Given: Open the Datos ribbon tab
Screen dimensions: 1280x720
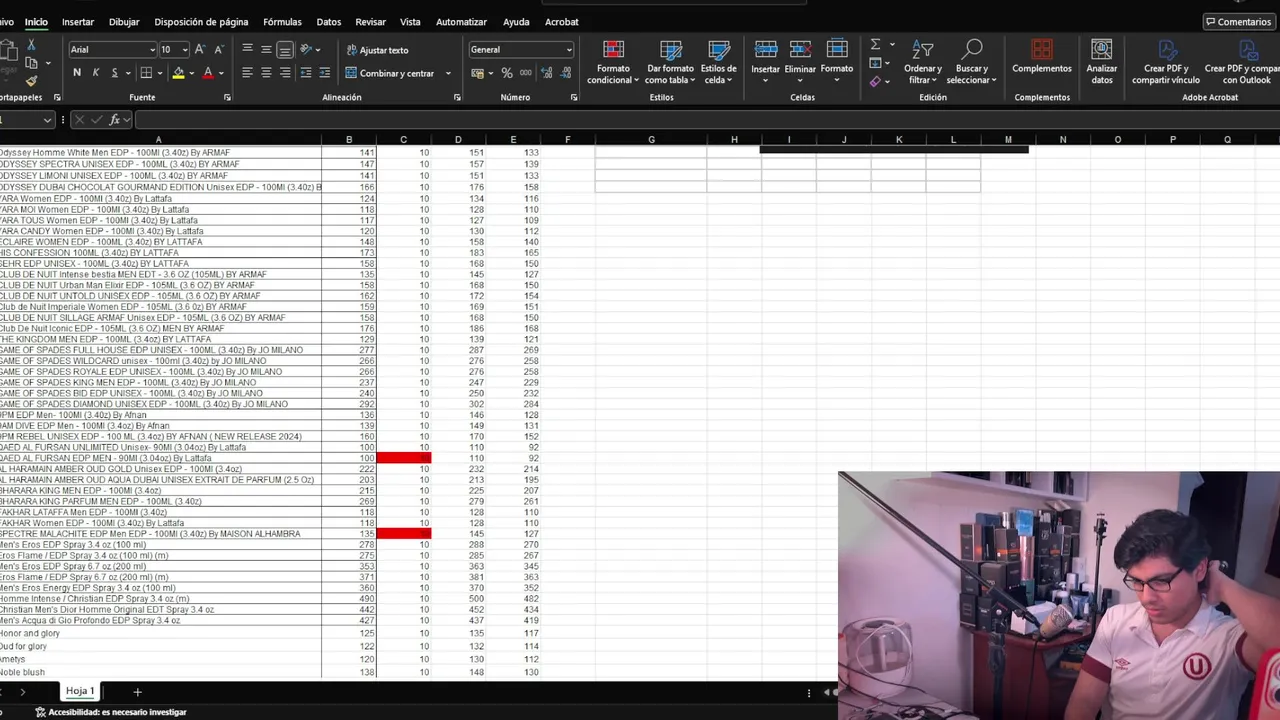Looking at the screenshot, I should coord(328,22).
